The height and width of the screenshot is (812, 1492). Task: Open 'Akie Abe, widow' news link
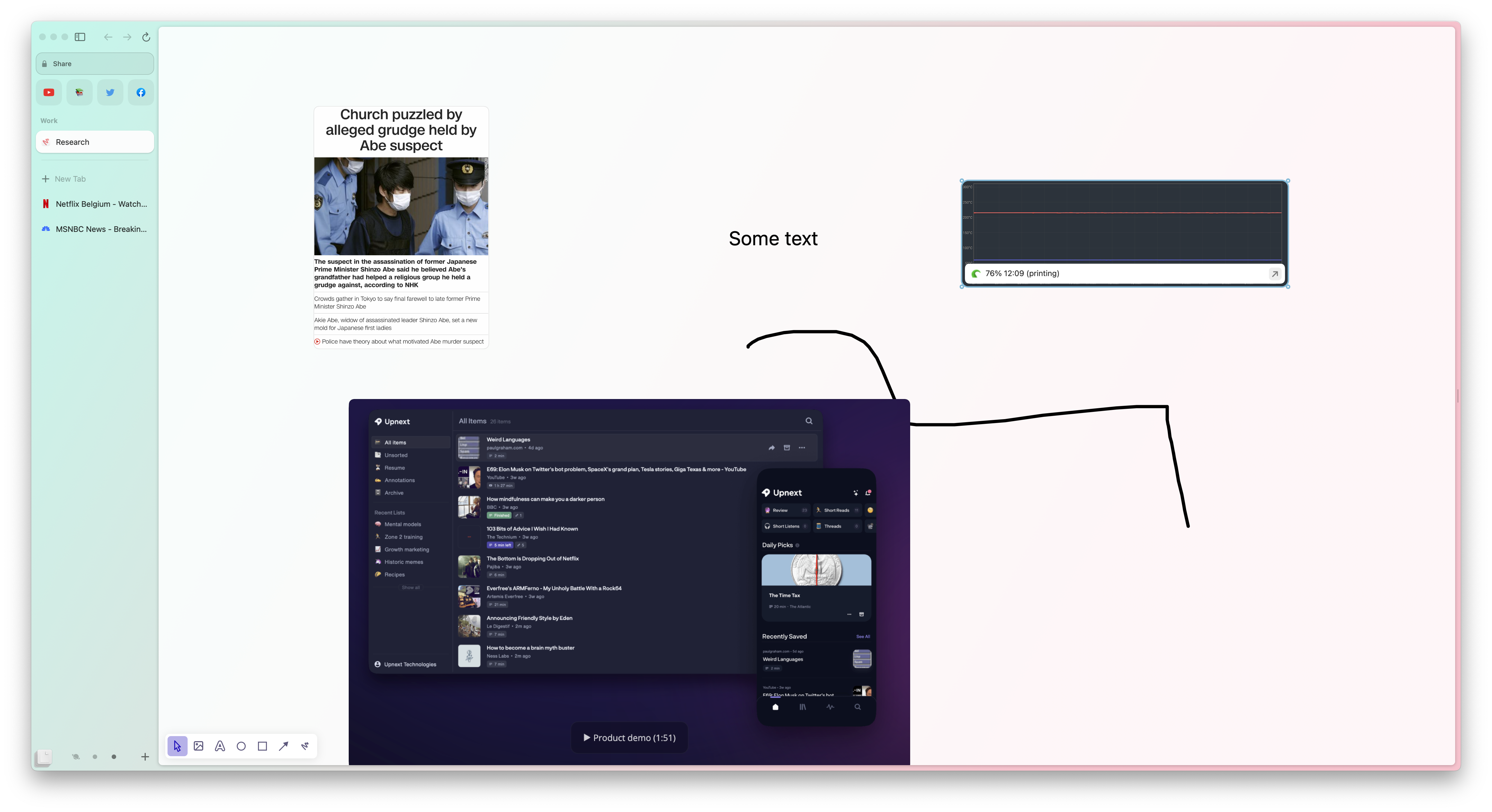tap(396, 324)
